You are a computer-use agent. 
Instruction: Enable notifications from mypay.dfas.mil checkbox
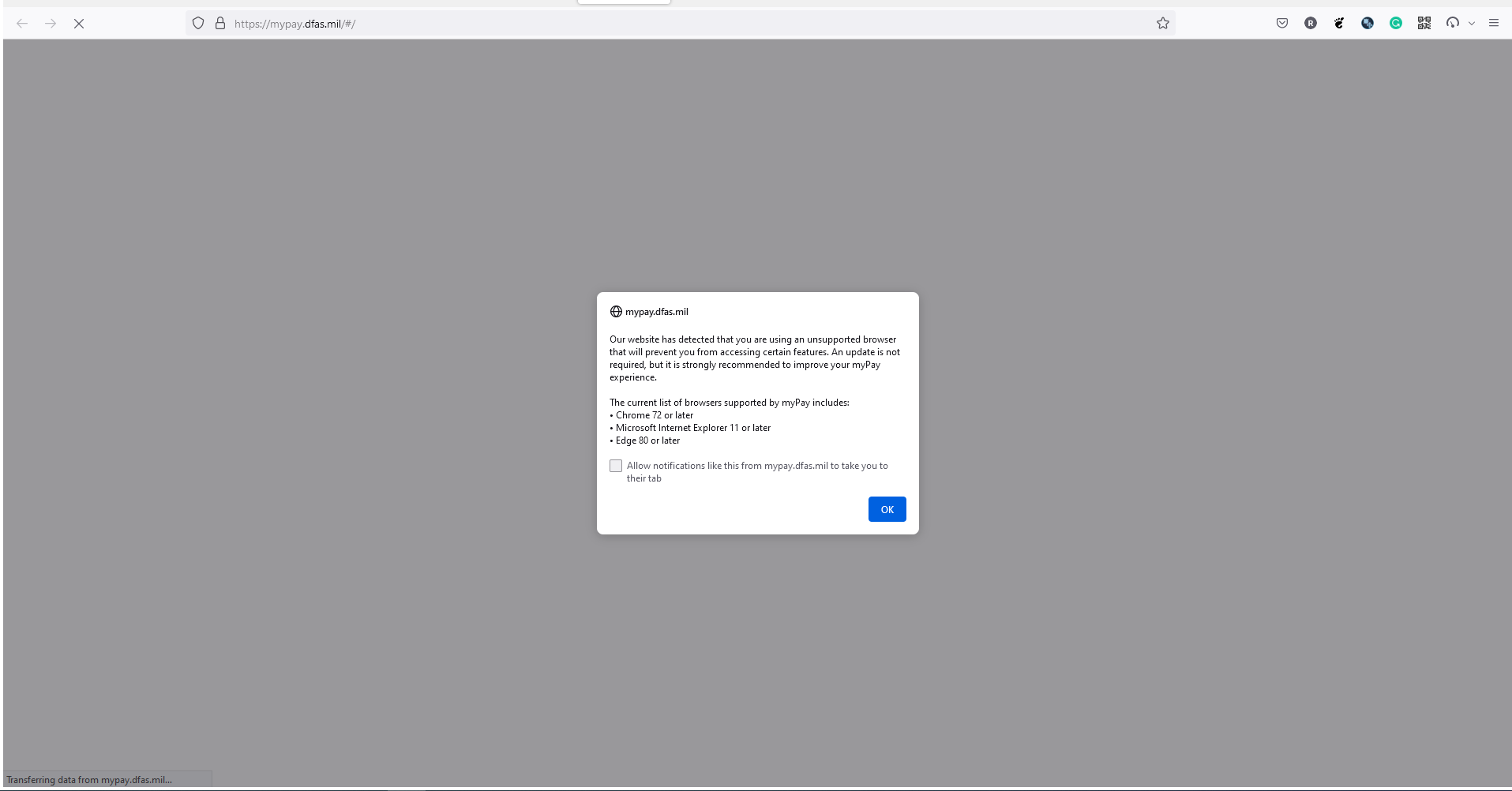(x=616, y=466)
